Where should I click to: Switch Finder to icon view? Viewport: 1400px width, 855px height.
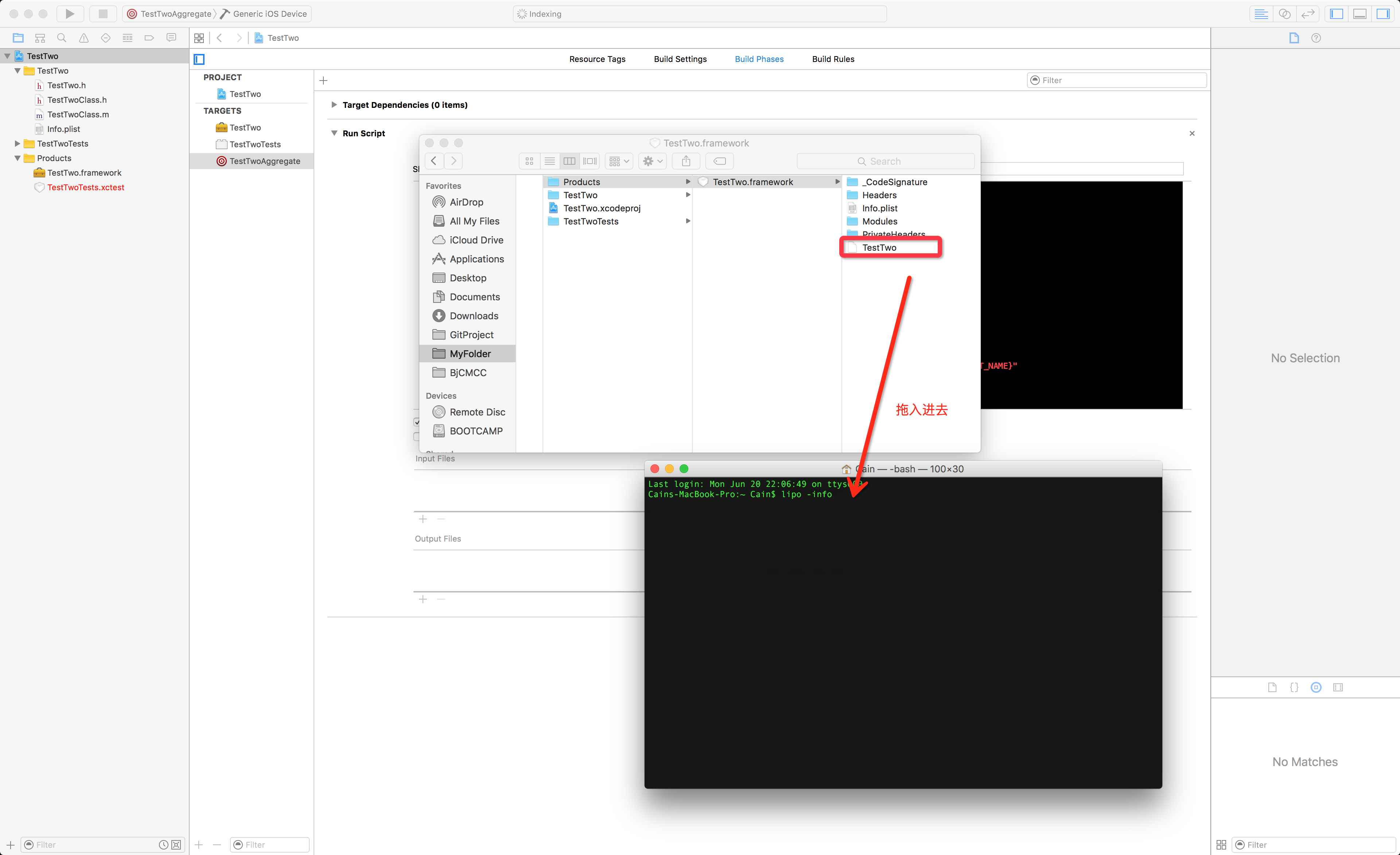point(529,161)
